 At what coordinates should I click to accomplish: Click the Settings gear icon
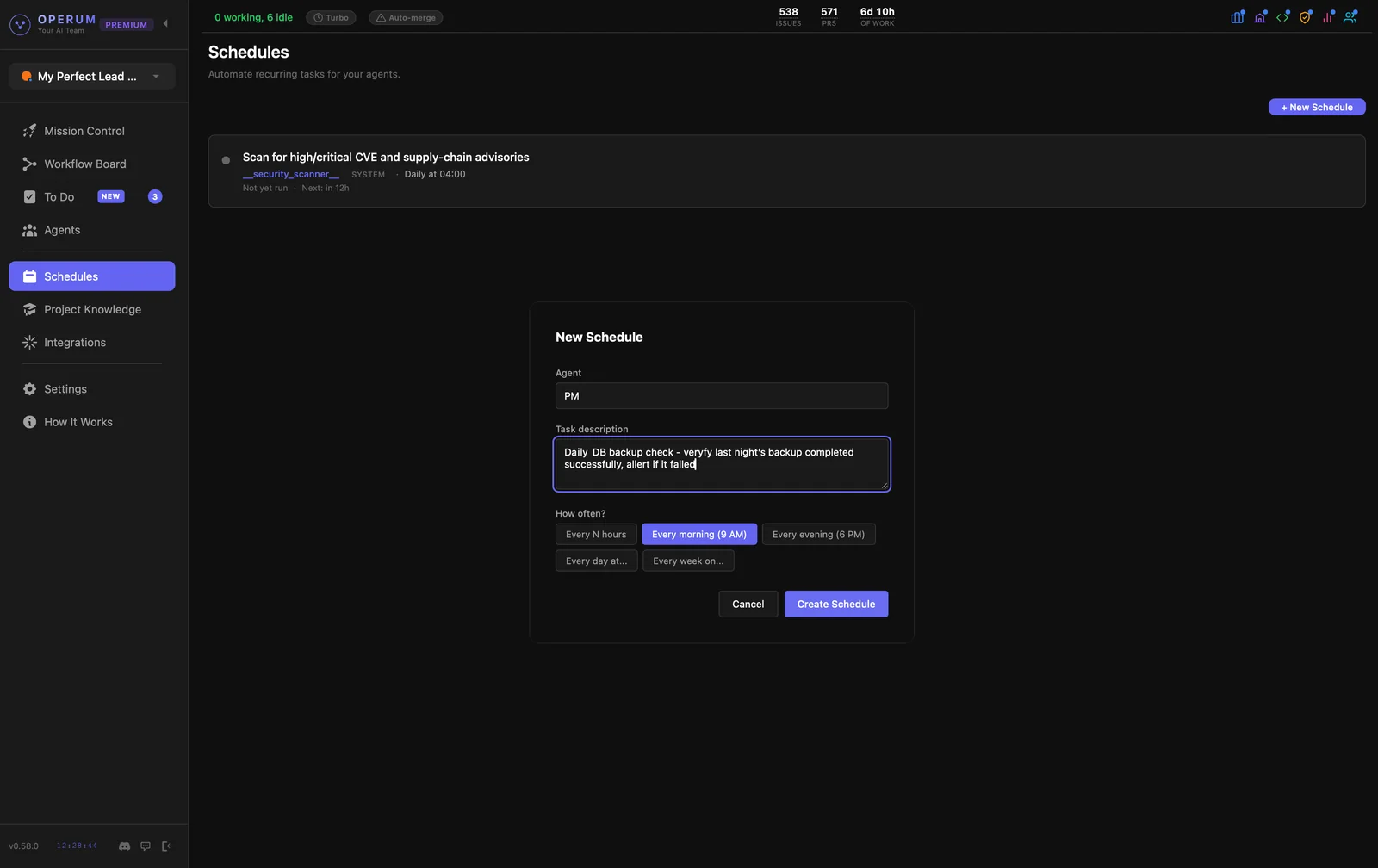[29, 389]
